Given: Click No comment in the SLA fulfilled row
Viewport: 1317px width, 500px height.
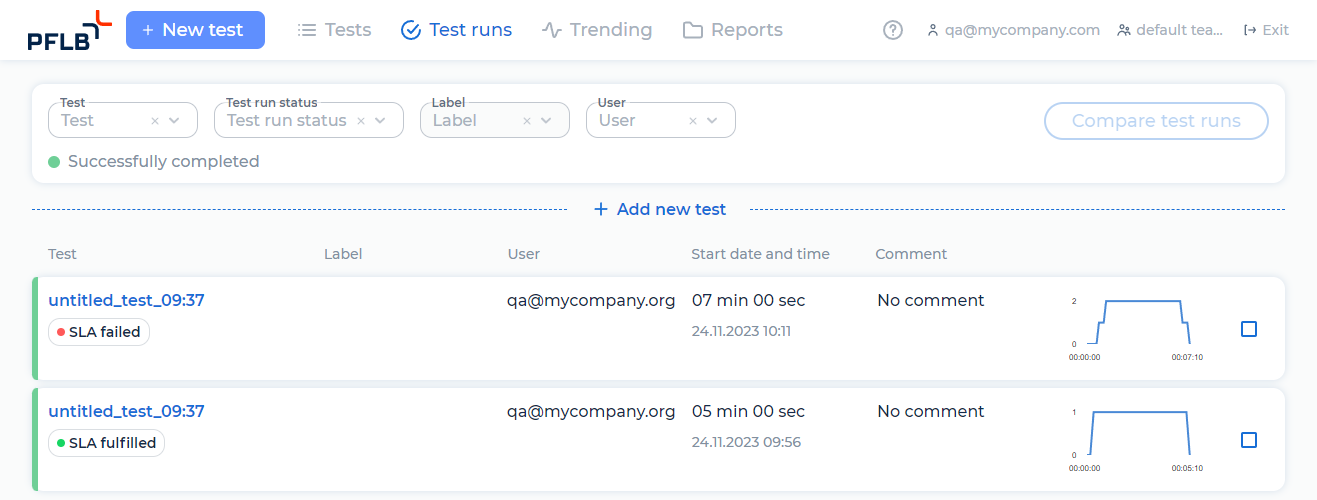Looking at the screenshot, I should pos(931,411).
